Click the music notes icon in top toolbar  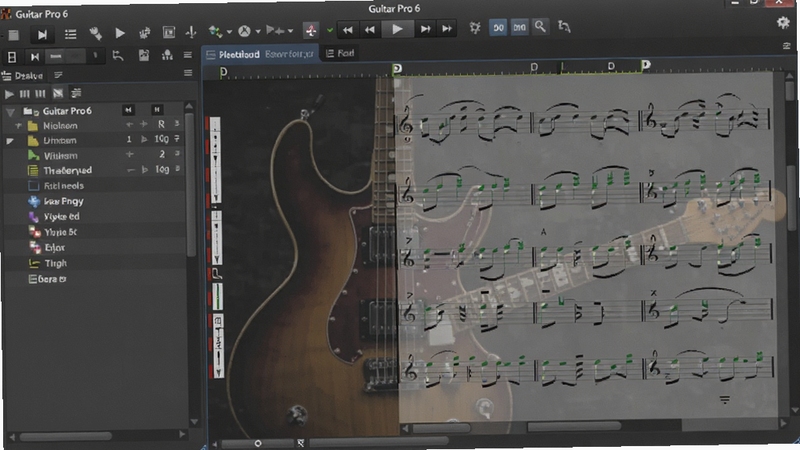point(144,33)
